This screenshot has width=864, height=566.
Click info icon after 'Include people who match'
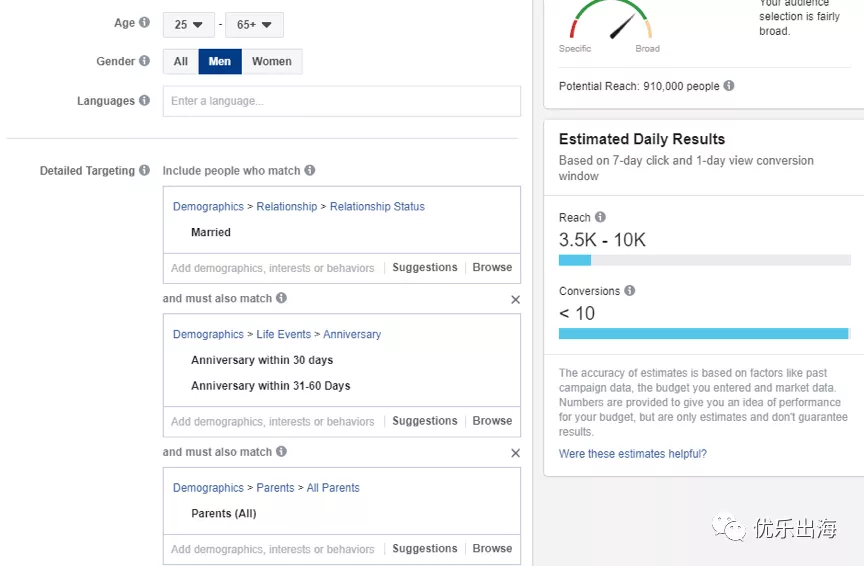[310, 171]
